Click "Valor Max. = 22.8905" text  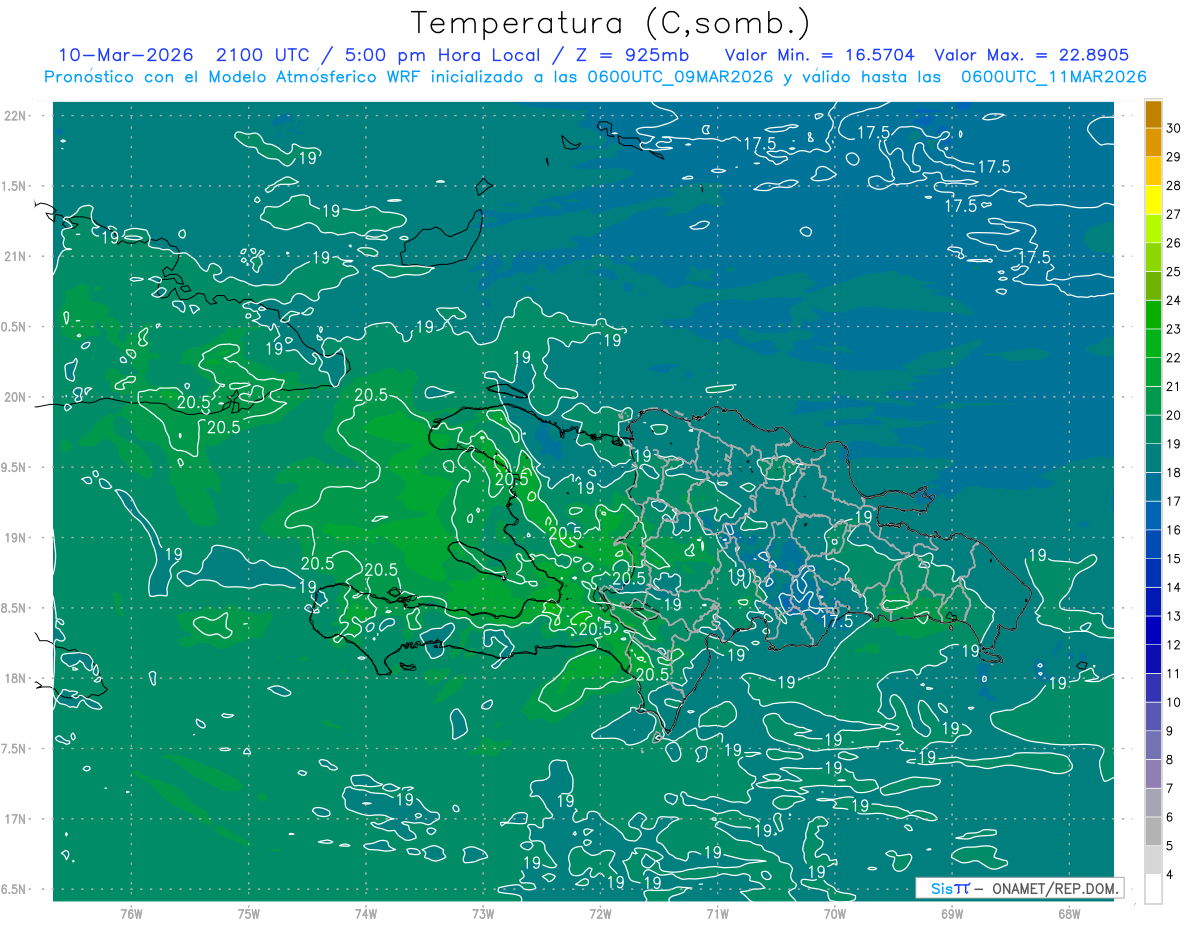click(1031, 55)
